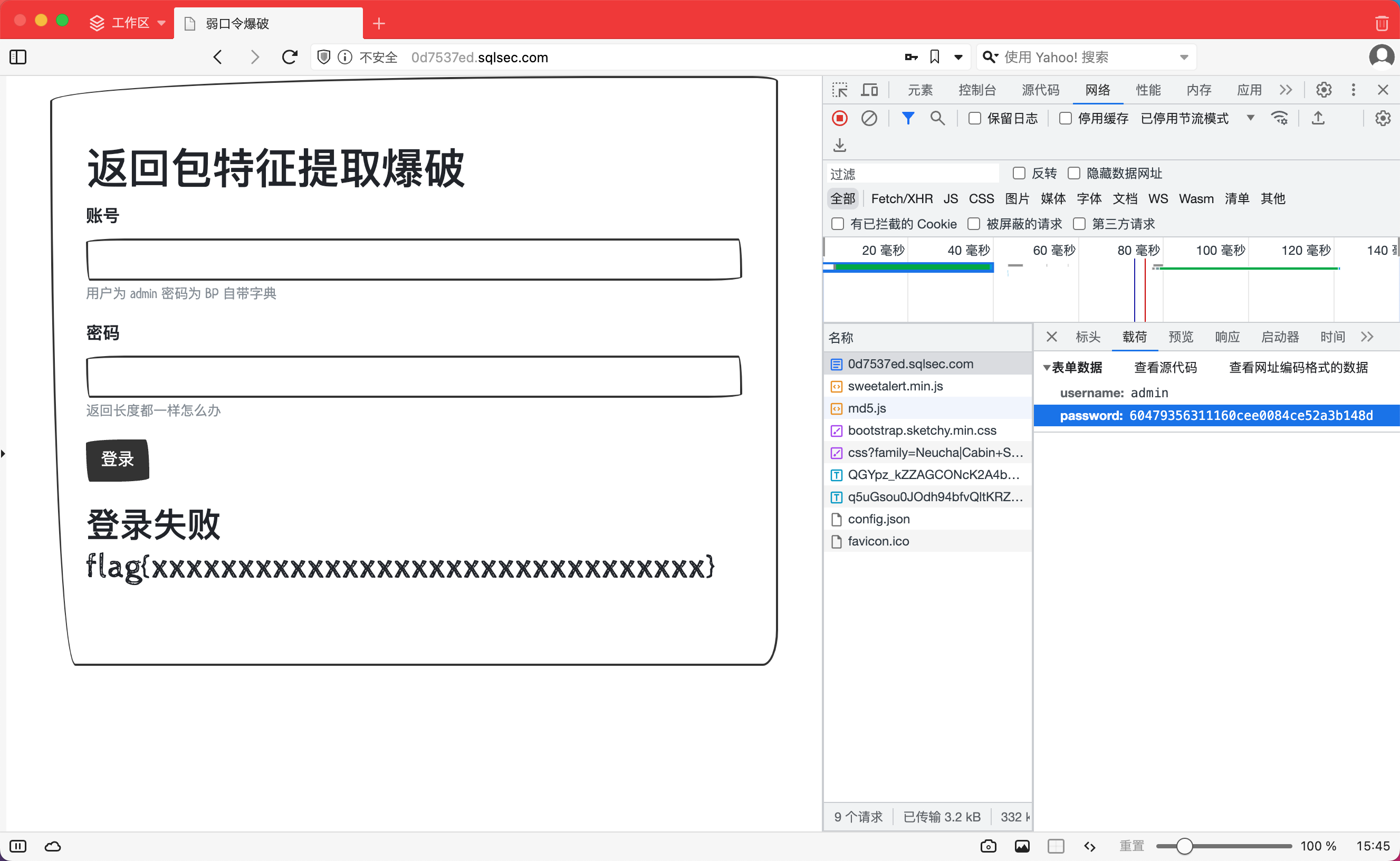Toggle device toolbar icon in DevTools
This screenshot has height=861, width=1400.
click(x=869, y=90)
